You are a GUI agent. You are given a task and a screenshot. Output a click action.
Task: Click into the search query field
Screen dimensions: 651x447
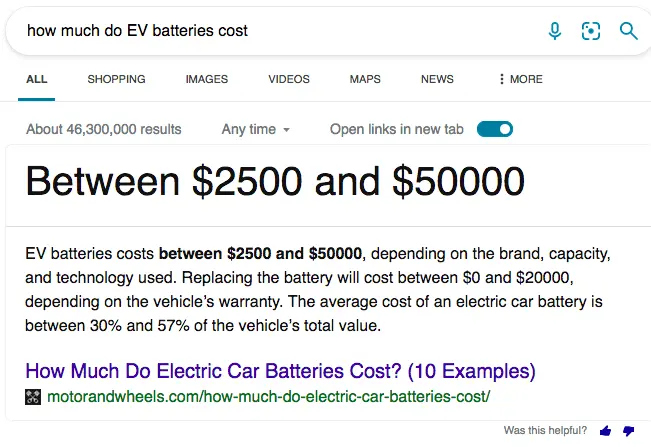coord(270,31)
